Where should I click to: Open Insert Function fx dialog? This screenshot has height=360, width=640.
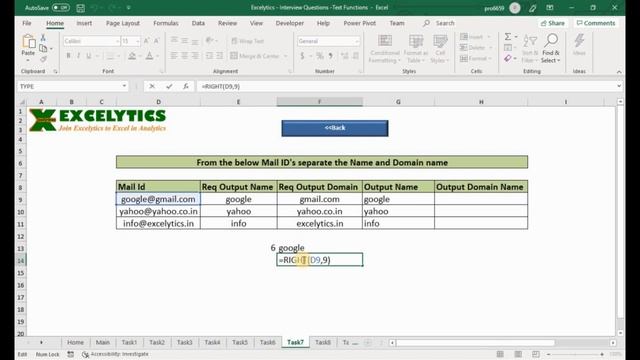[186, 87]
